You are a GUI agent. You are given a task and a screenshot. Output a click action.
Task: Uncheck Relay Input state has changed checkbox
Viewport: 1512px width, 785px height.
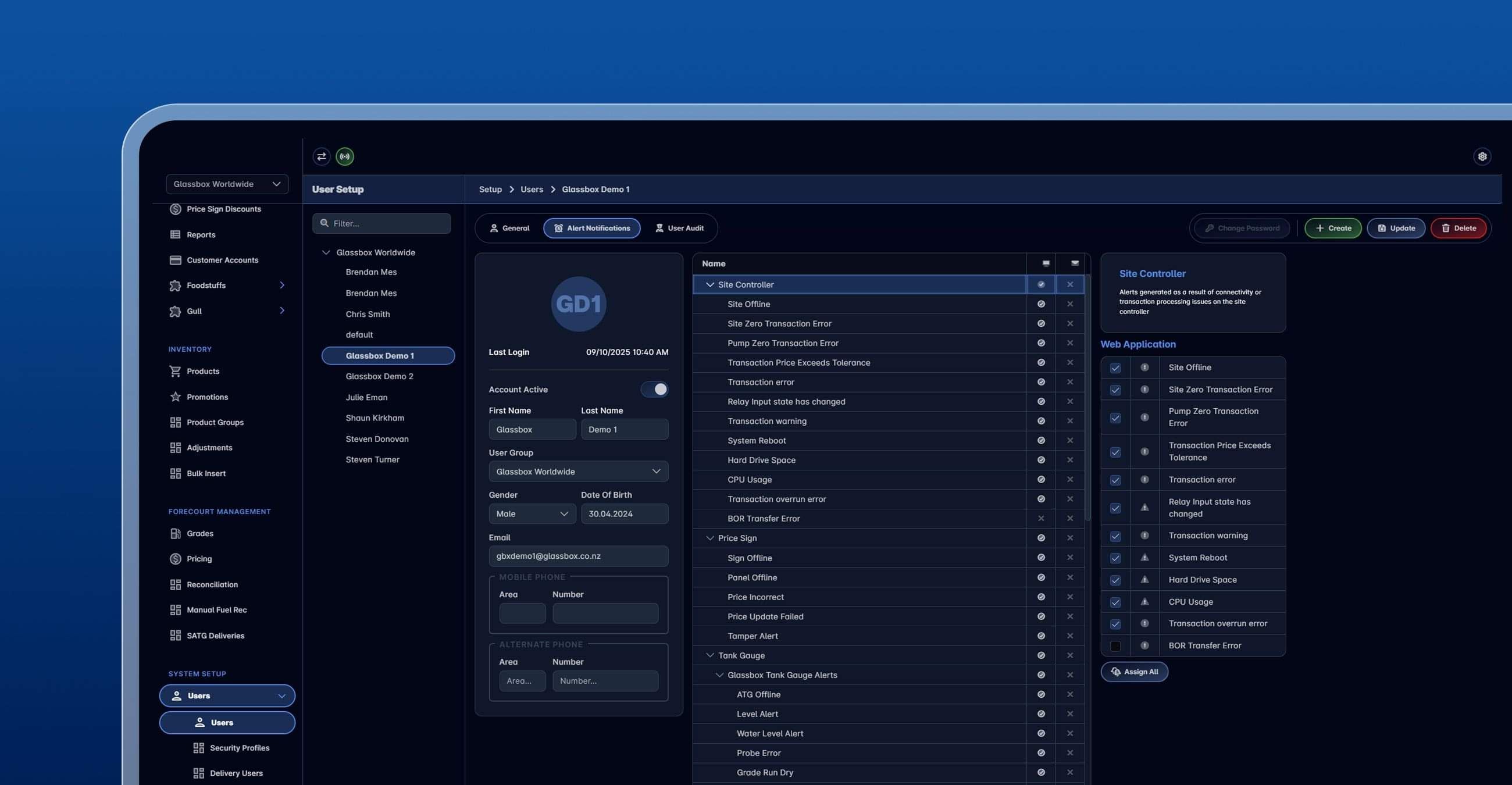(1115, 508)
